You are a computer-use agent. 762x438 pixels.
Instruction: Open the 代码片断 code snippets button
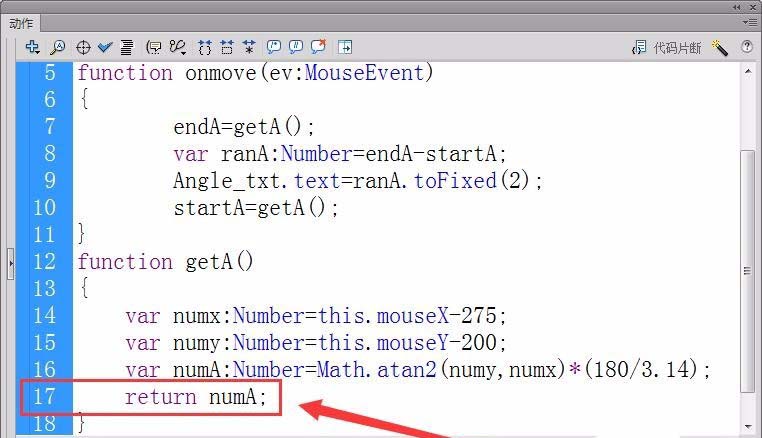666,48
